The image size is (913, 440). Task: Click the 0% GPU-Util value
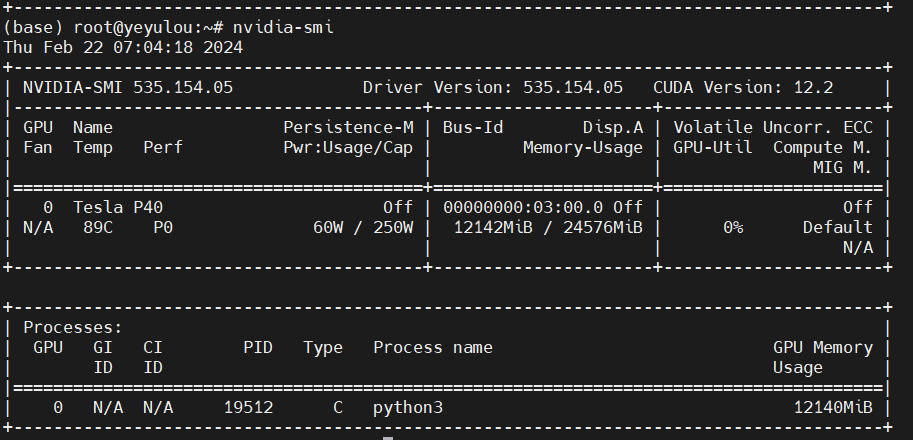733,227
